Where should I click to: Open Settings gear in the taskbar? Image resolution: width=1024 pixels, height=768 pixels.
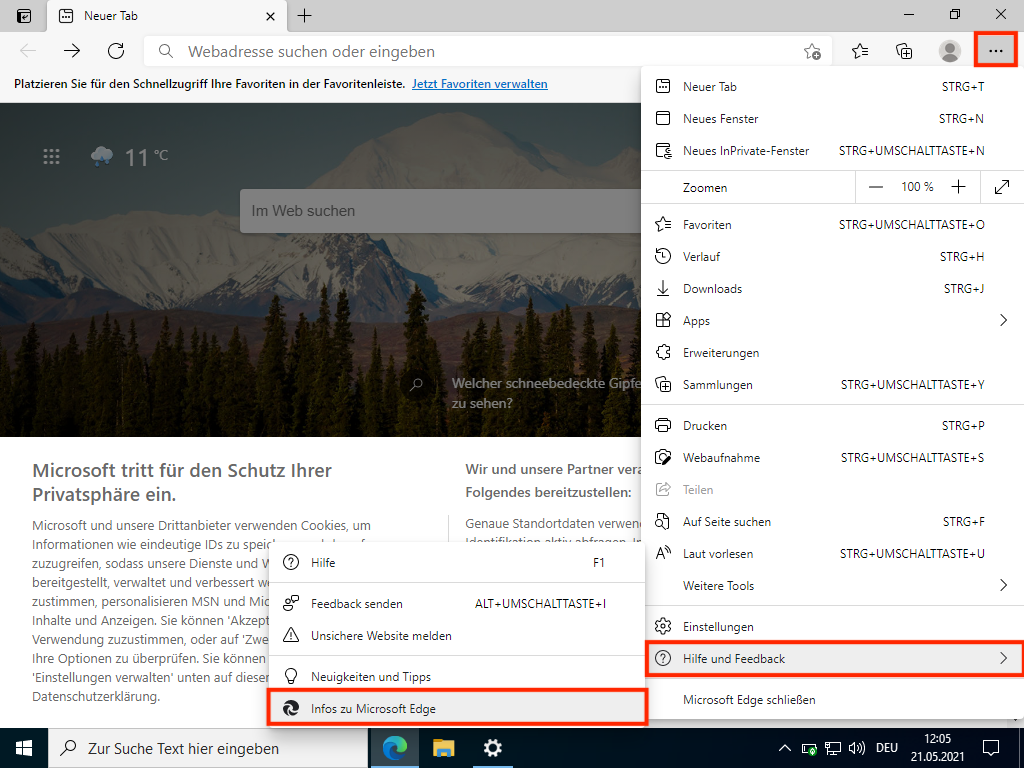(493, 748)
